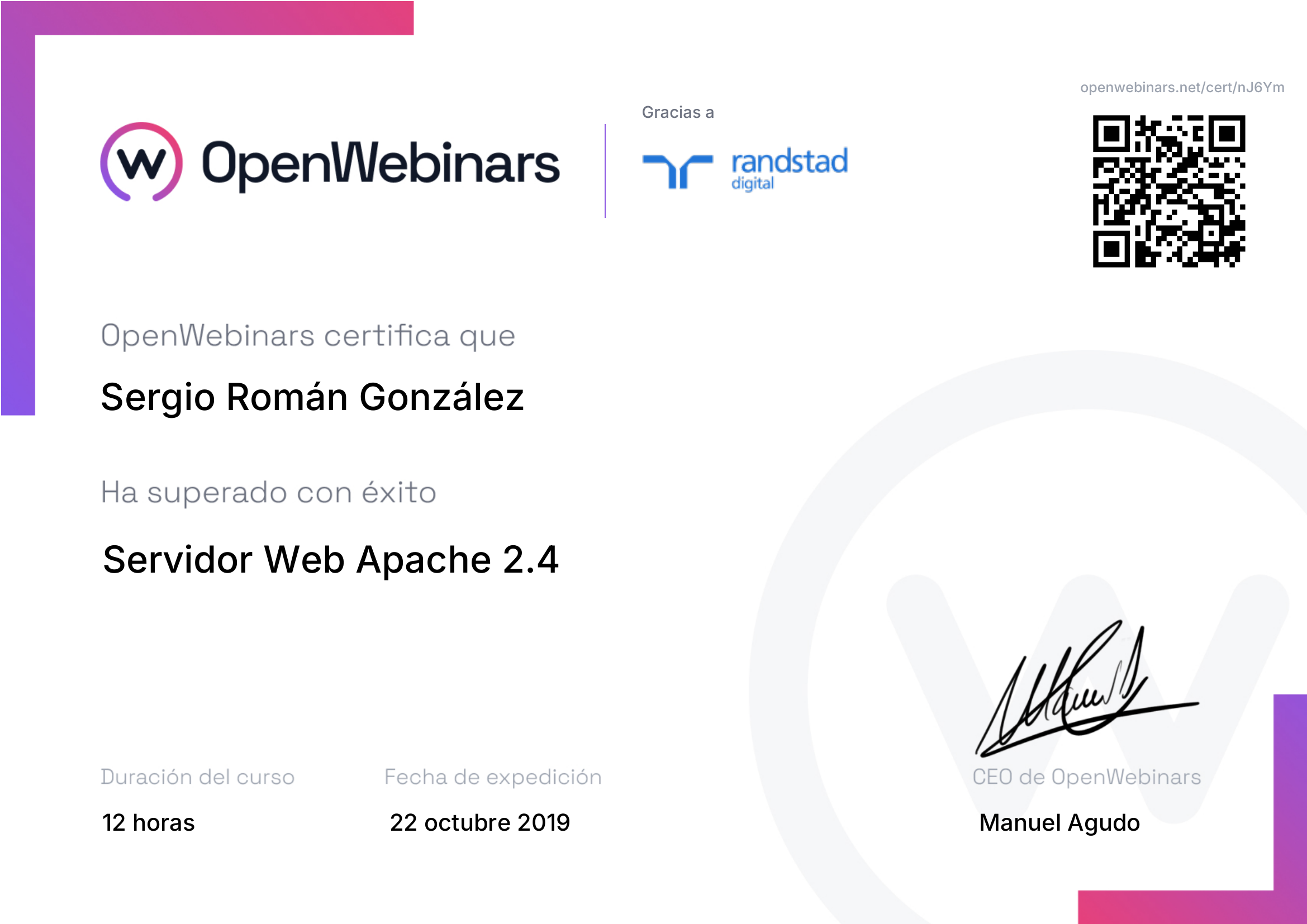The image size is (1307, 924).
Task: Click Ha superado con éxito text
Action: 268,493
